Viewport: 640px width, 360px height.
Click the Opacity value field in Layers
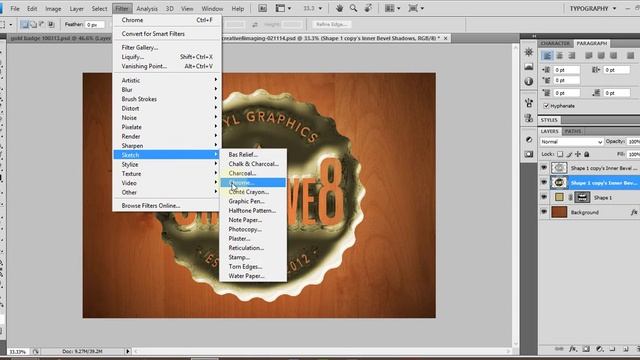633,142
